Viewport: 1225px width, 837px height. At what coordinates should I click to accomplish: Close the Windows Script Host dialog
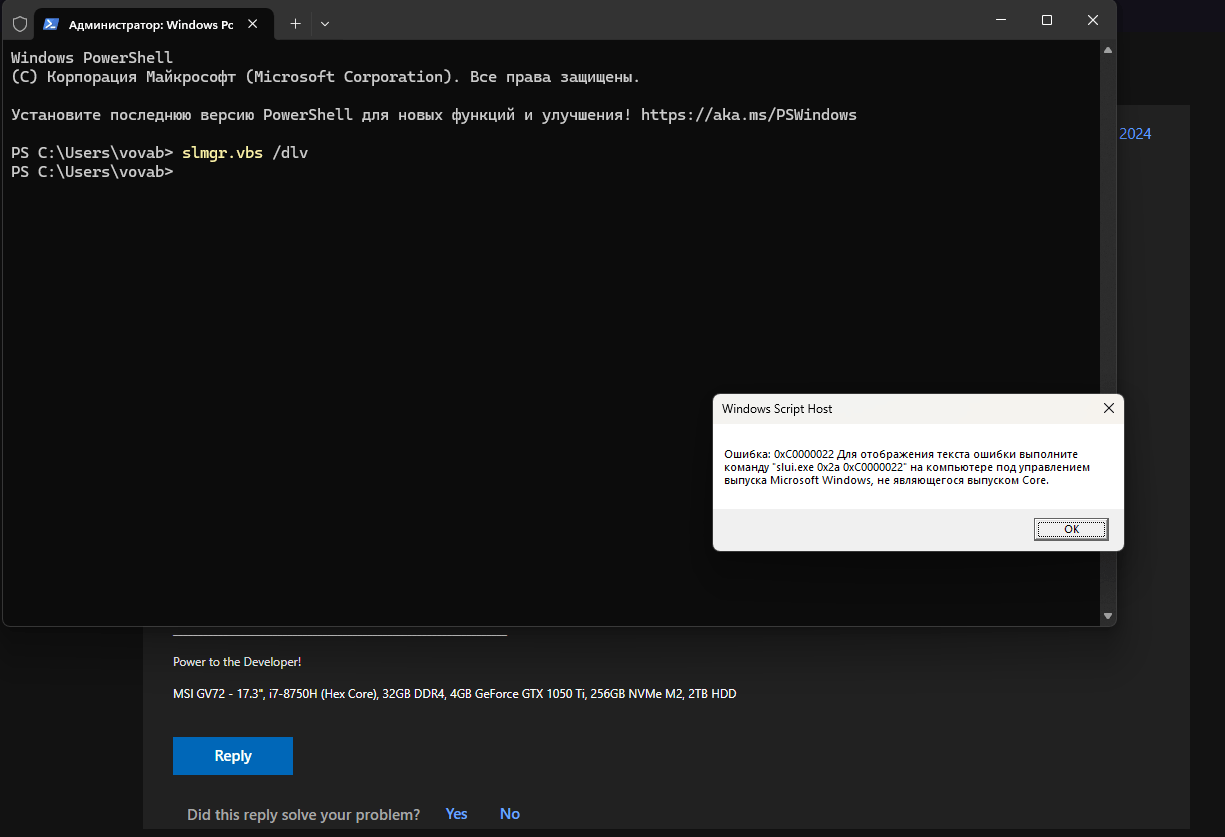point(1108,408)
